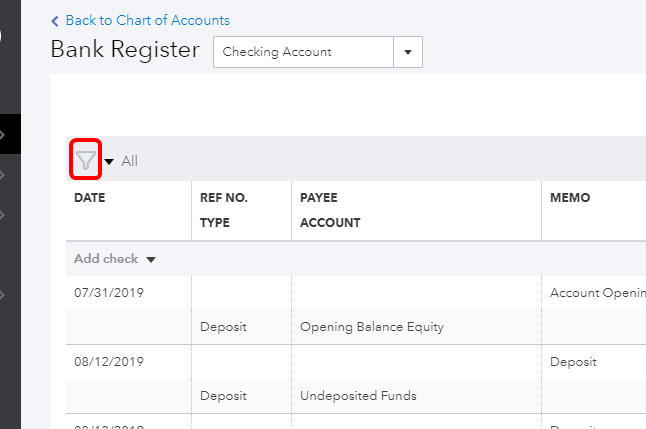Click the account selector's down arrow
The width and height of the screenshot is (646, 429).
[408, 52]
